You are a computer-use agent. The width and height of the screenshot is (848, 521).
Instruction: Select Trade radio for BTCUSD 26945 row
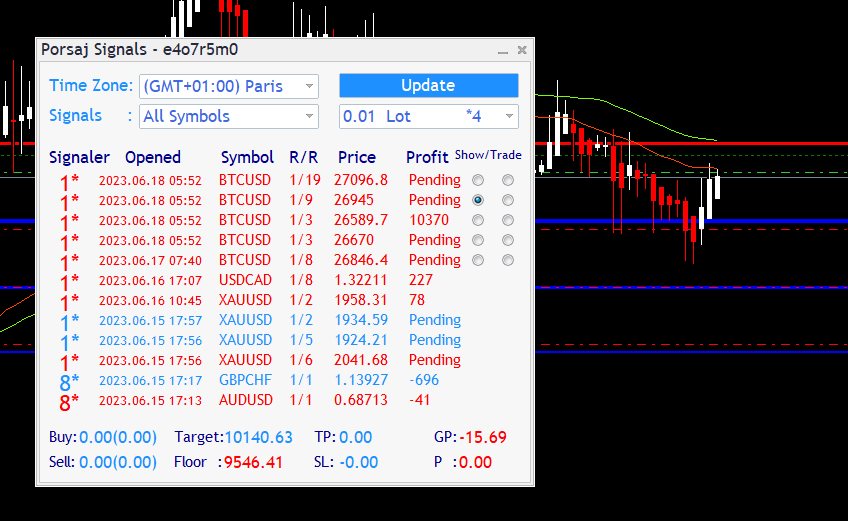coord(508,200)
